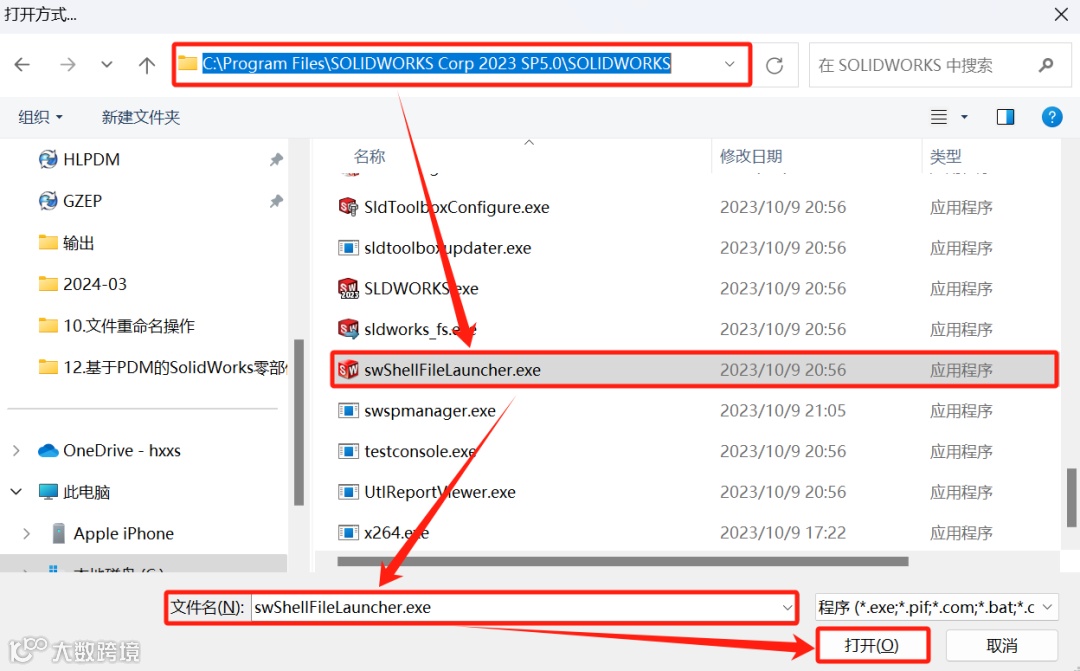Click the 打开(O) button
This screenshot has height=671, width=1080.
tap(872, 646)
